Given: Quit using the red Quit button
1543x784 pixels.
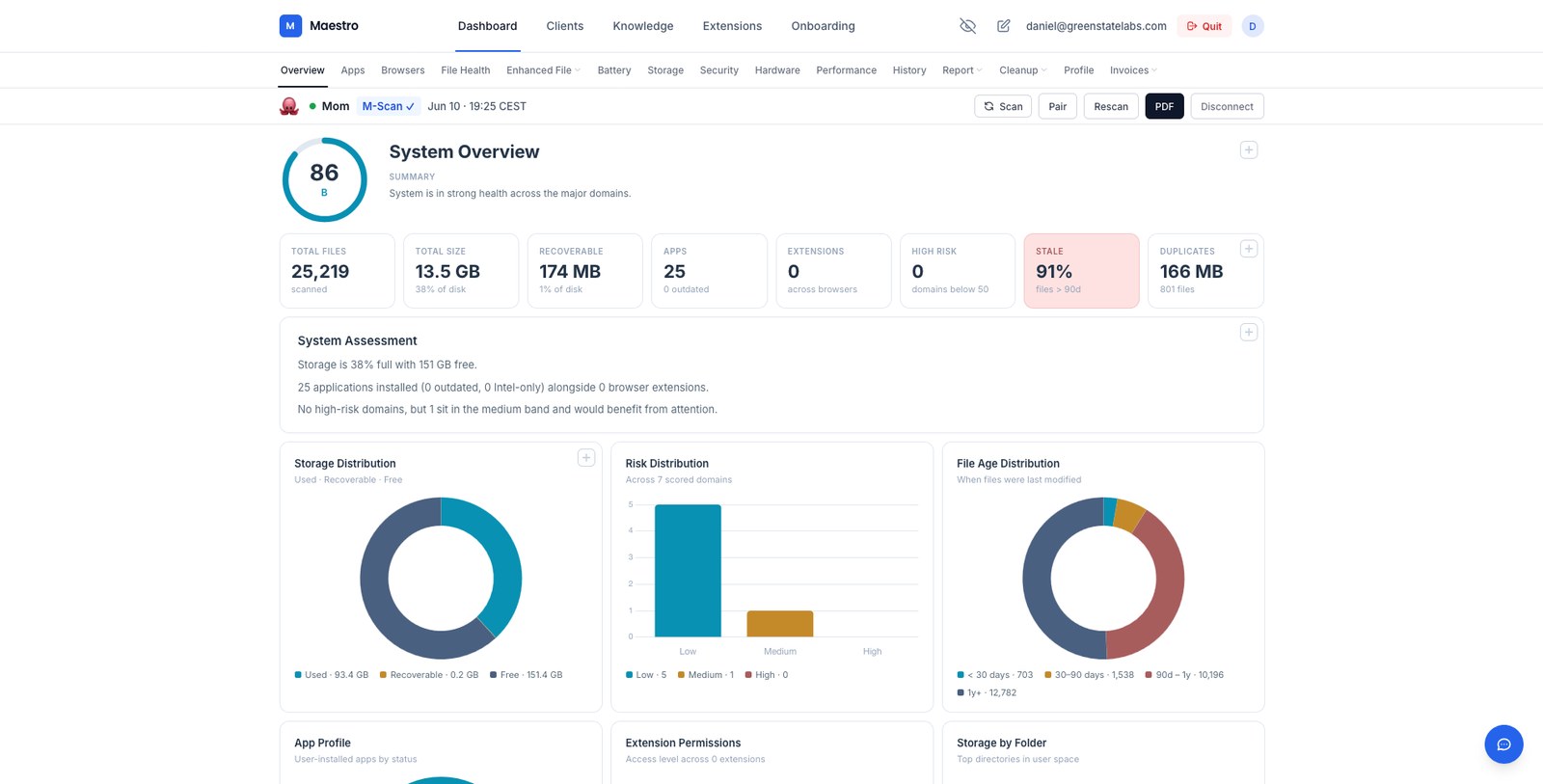Looking at the screenshot, I should 1205,26.
